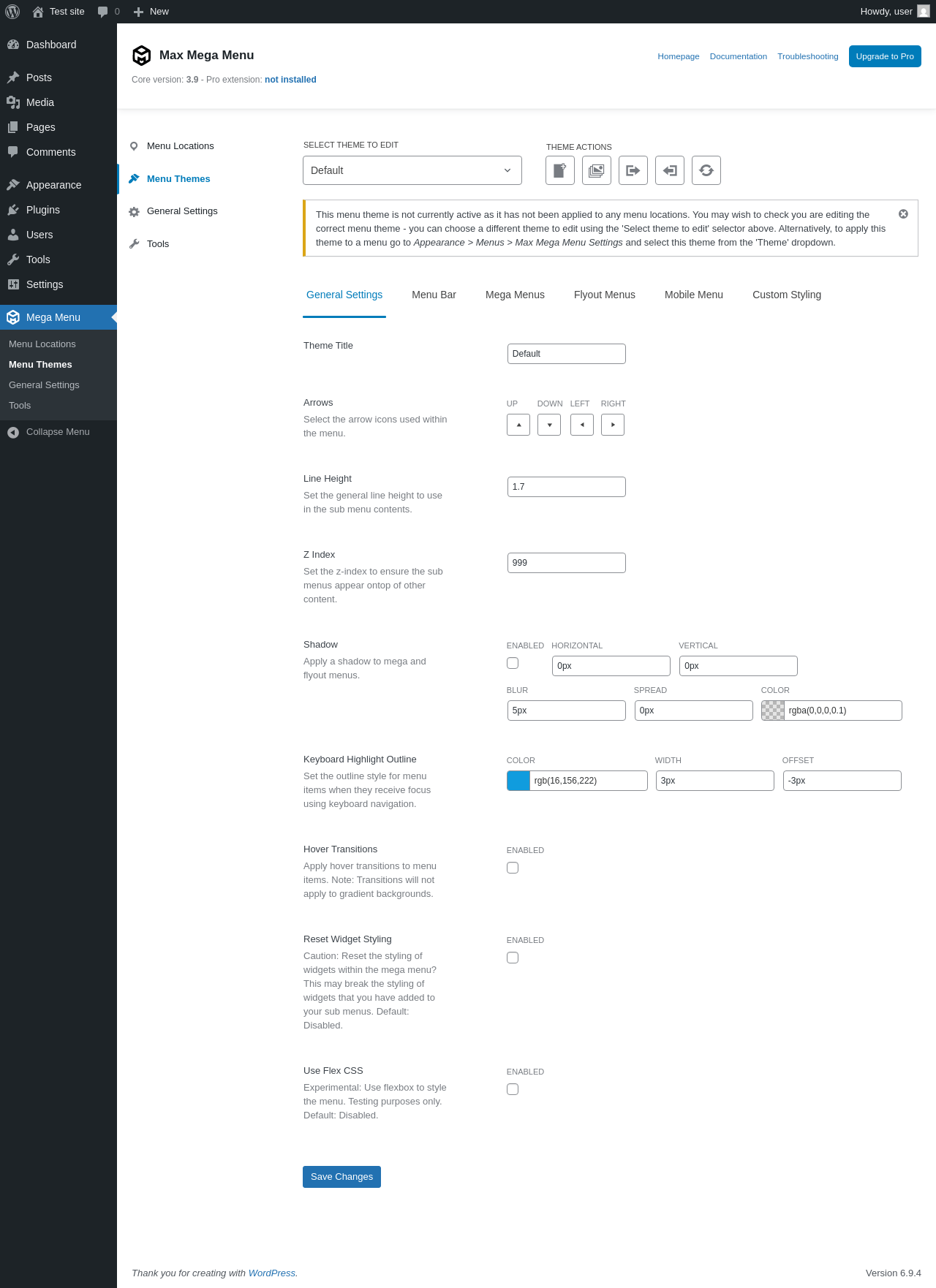Click the Media icon in sidebar
The height and width of the screenshot is (1288, 936).
13,102
